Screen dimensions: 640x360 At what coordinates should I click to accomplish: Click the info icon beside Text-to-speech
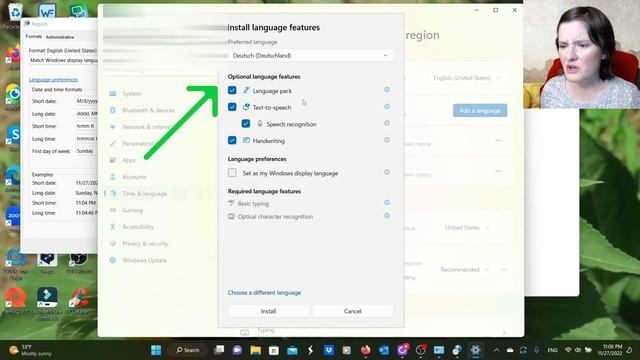[387, 107]
